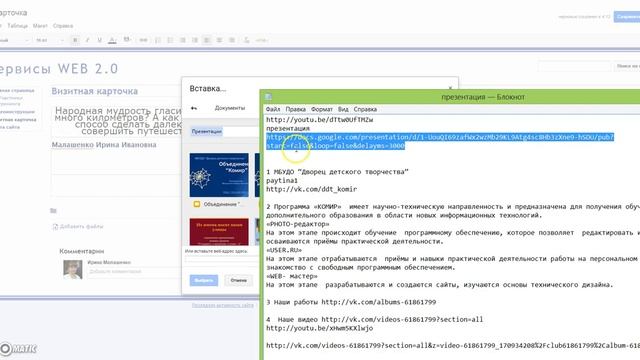Open the HTML source editor icon
640x360 pixels.
pyautogui.click(x=262, y=40)
